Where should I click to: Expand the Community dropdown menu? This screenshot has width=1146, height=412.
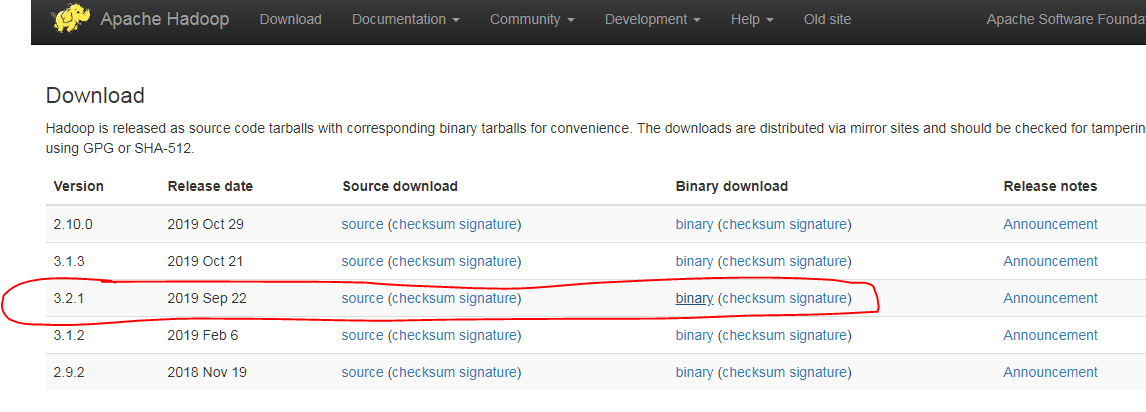pos(532,20)
